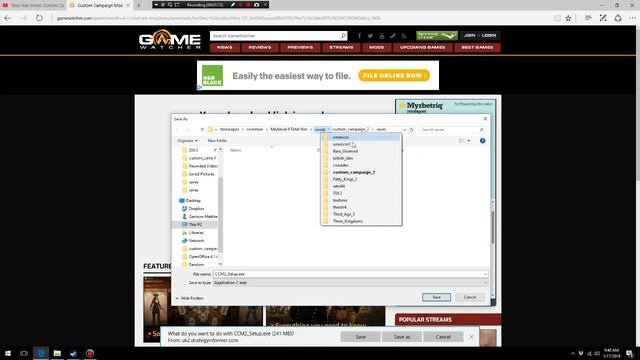
Task: Click the File name input field
Action: [350, 274]
